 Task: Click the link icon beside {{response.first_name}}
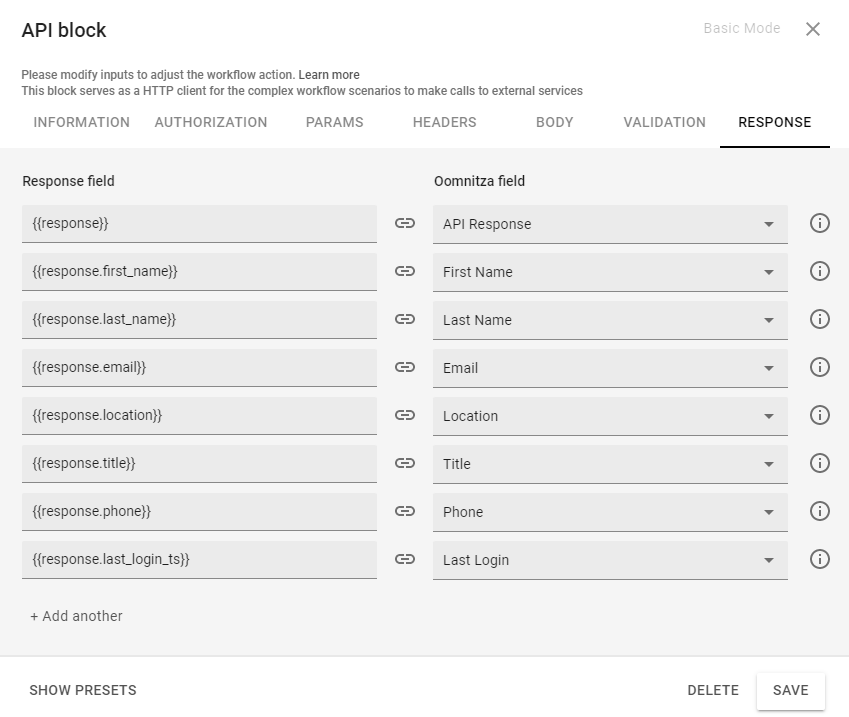pyautogui.click(x=404, y=271)
